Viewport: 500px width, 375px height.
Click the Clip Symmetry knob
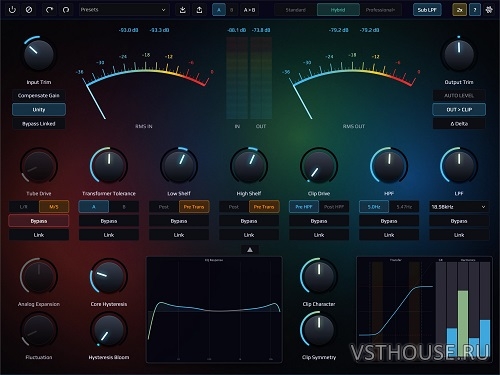click(319, 330)
